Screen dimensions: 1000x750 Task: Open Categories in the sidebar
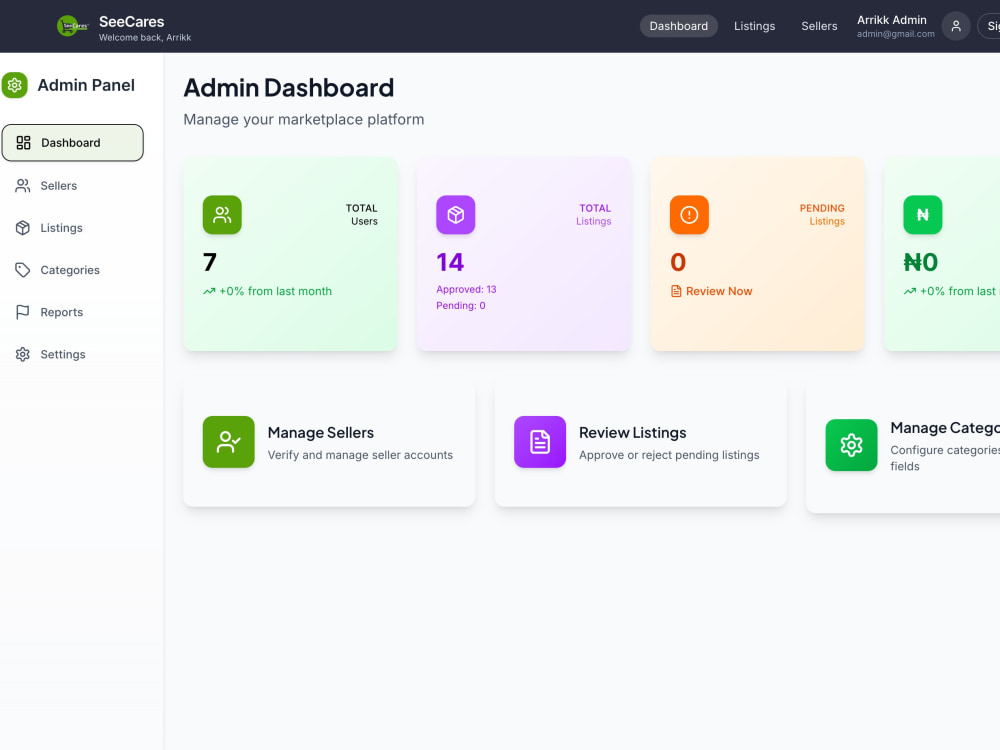point(73,270)
